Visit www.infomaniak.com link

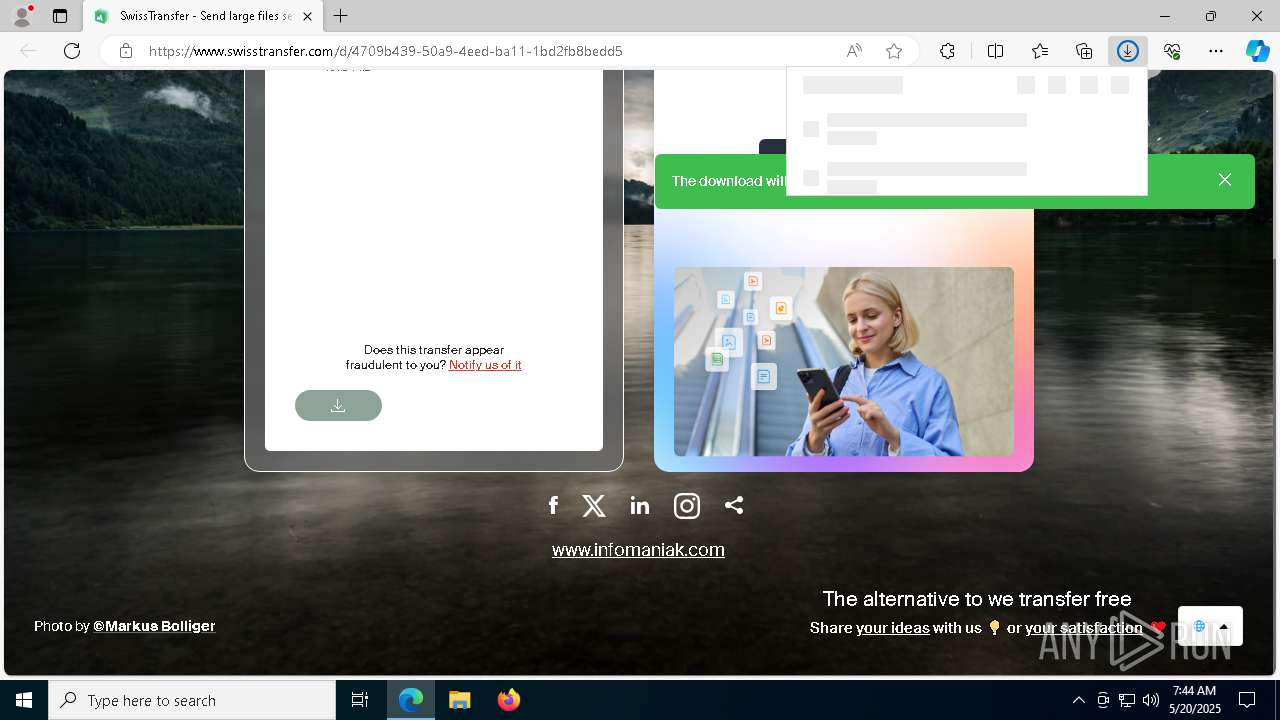pyautogui.click(x=638, y=549)
